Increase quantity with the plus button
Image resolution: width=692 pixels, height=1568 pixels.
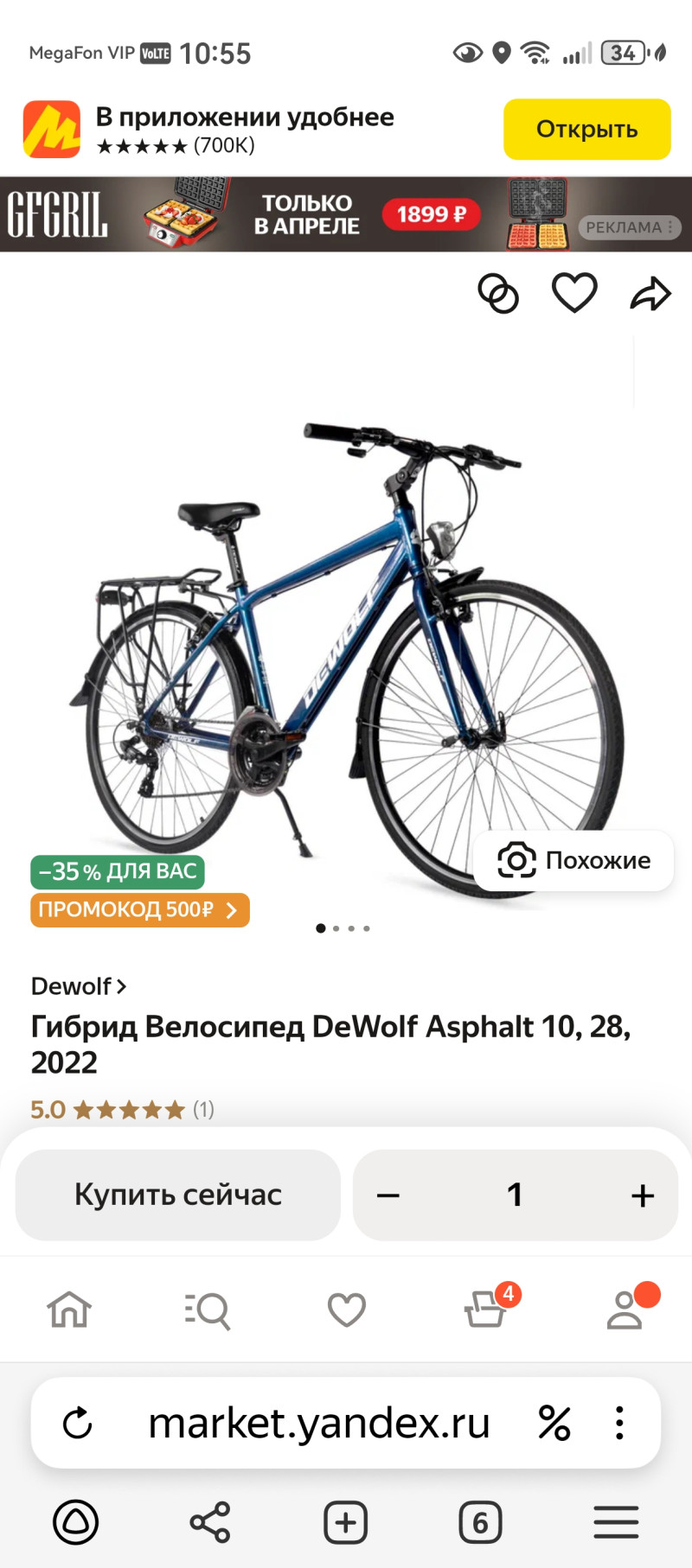[643, 1195]
